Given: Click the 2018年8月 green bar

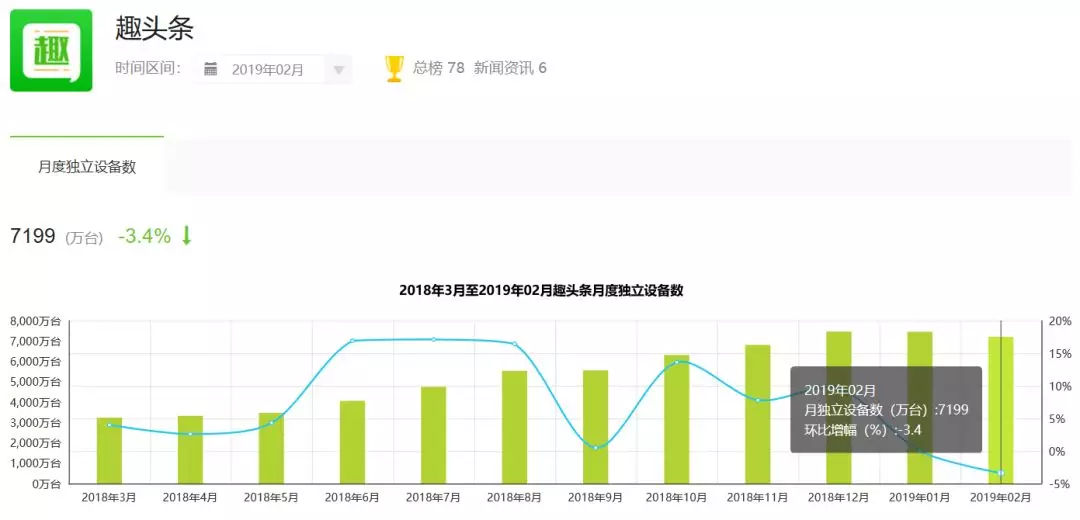Looking at the screenshot, I should pos(515,427).
